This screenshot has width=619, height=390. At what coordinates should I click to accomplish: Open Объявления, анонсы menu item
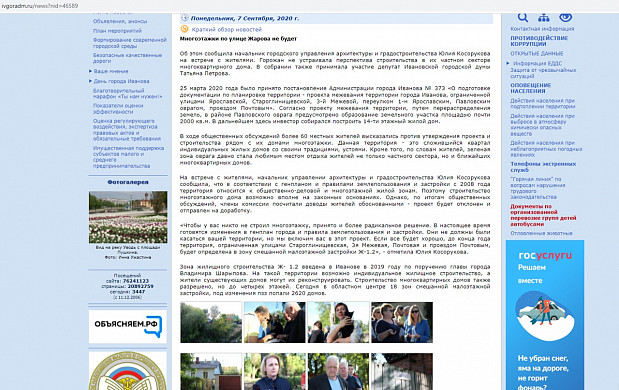pyautogui.click(x=120, y=21)
